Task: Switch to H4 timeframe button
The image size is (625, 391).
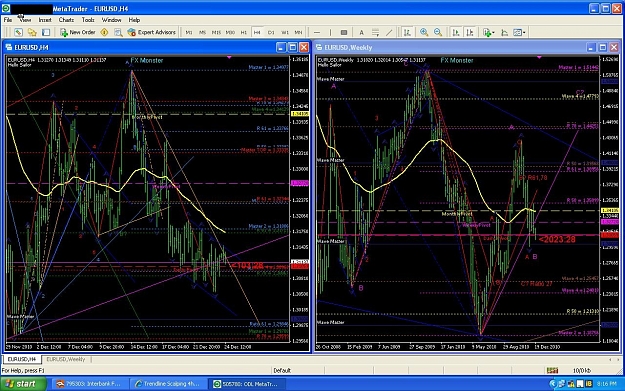Action: pos(257,32)
